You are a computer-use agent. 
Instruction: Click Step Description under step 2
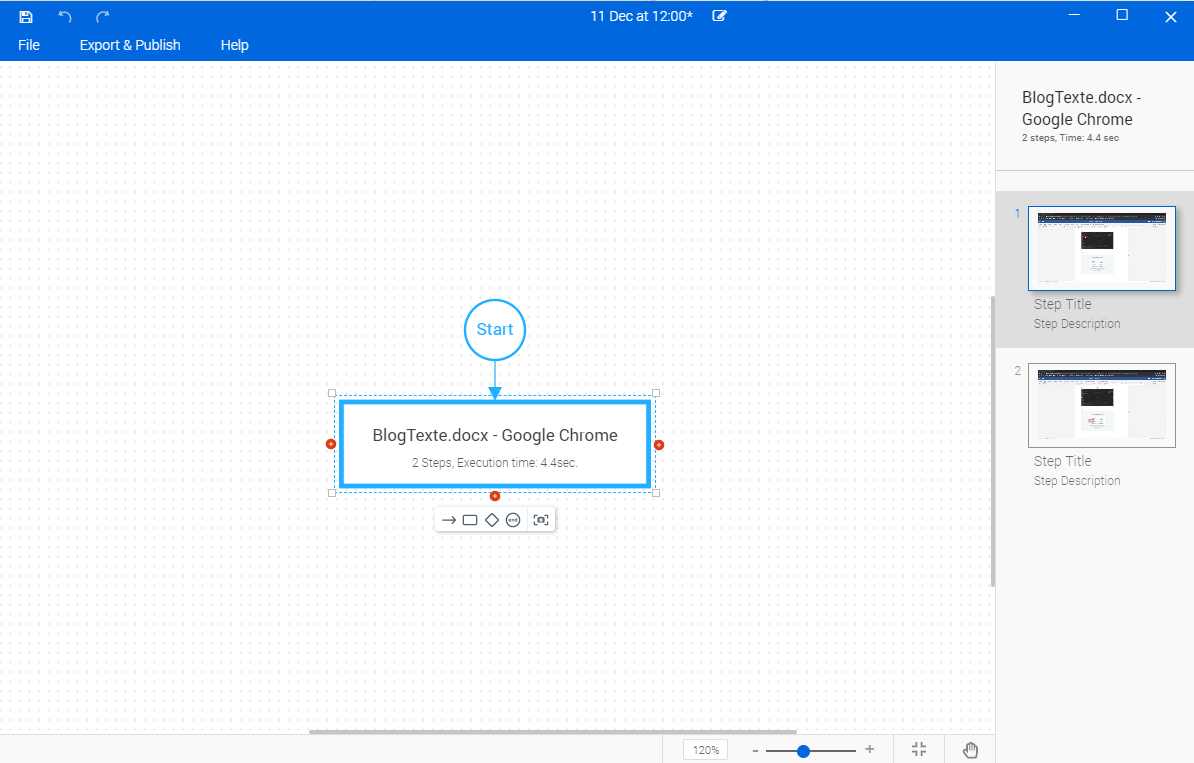1077,480
